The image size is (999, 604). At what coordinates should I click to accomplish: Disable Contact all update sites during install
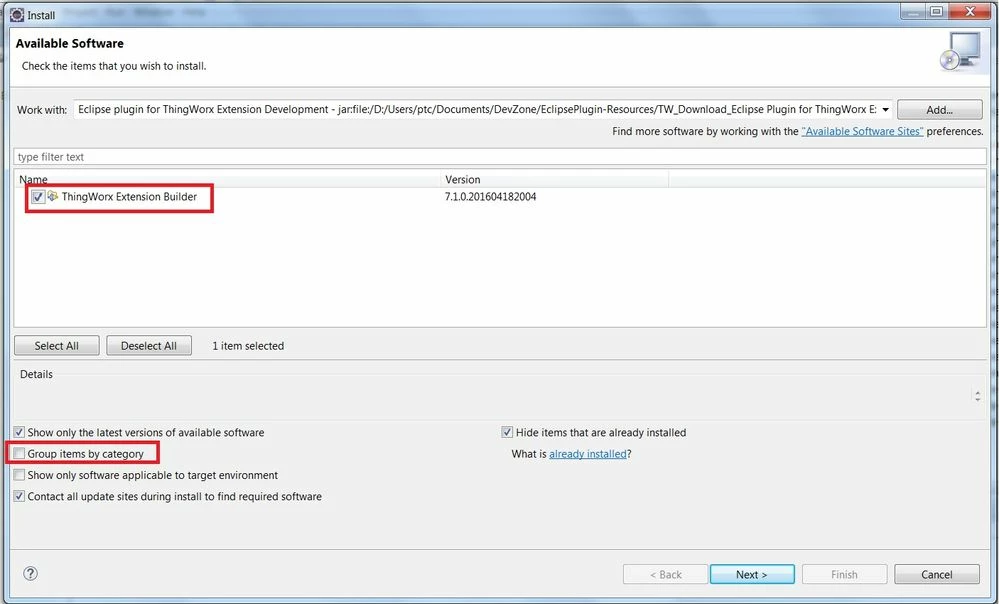tap(18, 496)
